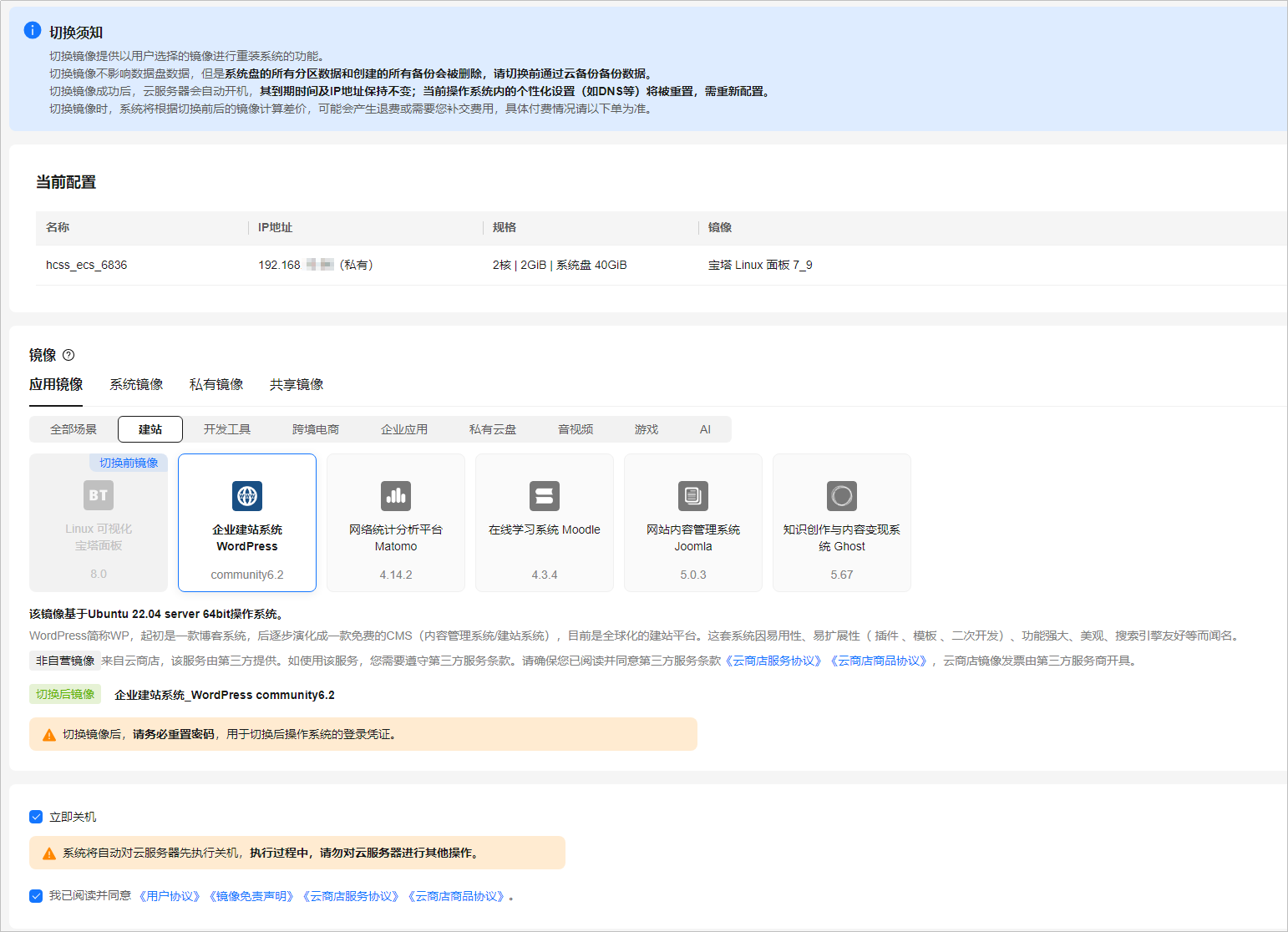Select the 开发工具 scenario filter
1288x932 pixels.
click(227, 429)
